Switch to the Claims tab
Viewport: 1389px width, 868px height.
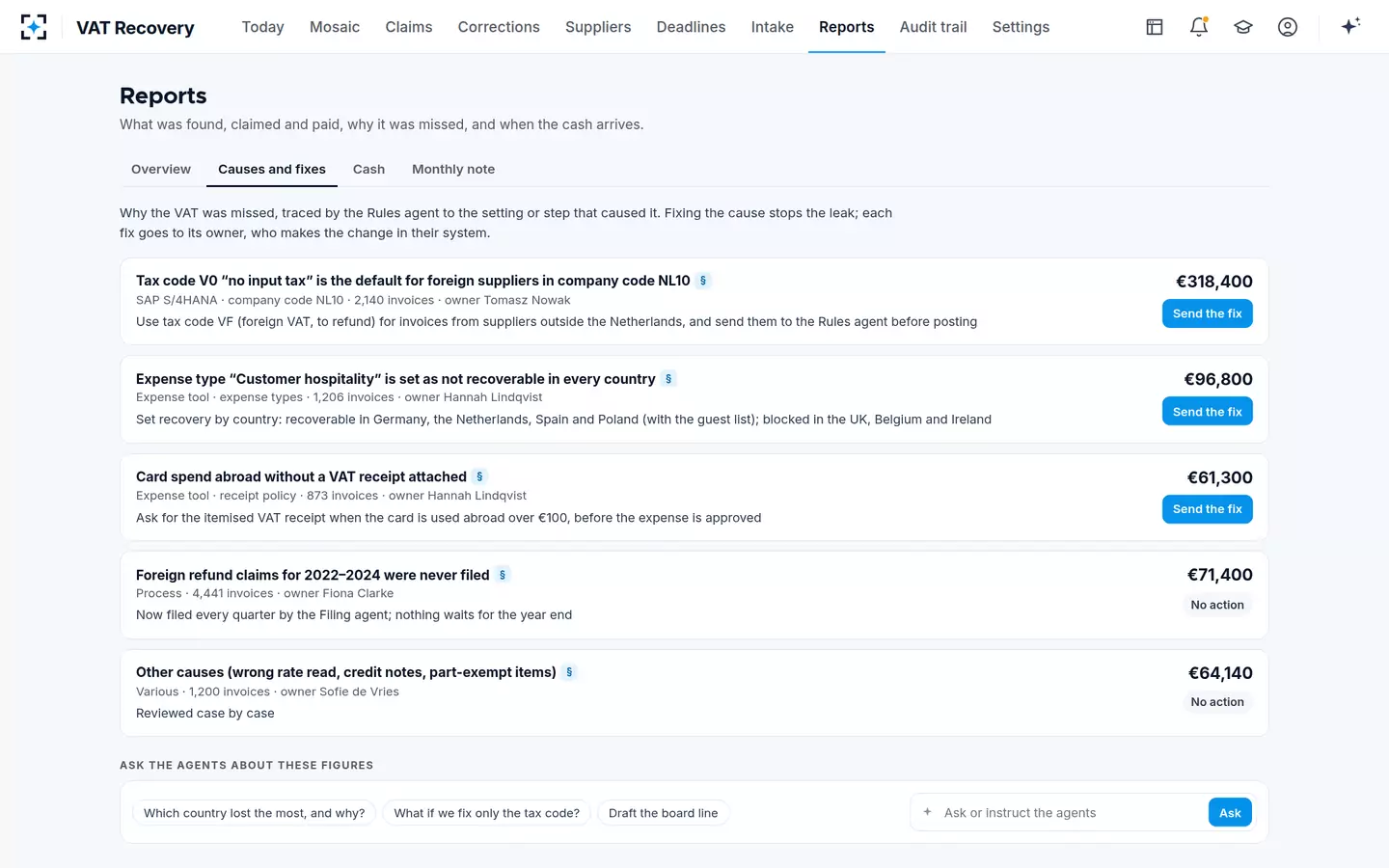409,27
